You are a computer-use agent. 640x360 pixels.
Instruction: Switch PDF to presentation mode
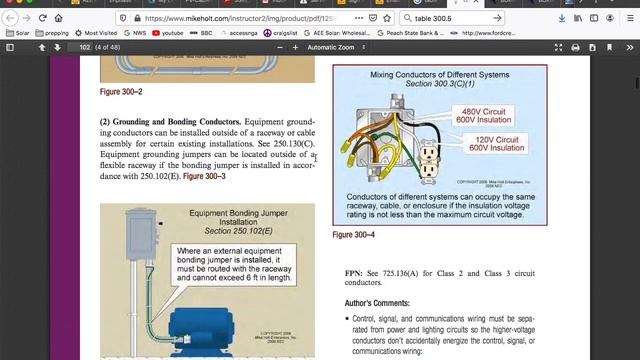pos(558,48)
